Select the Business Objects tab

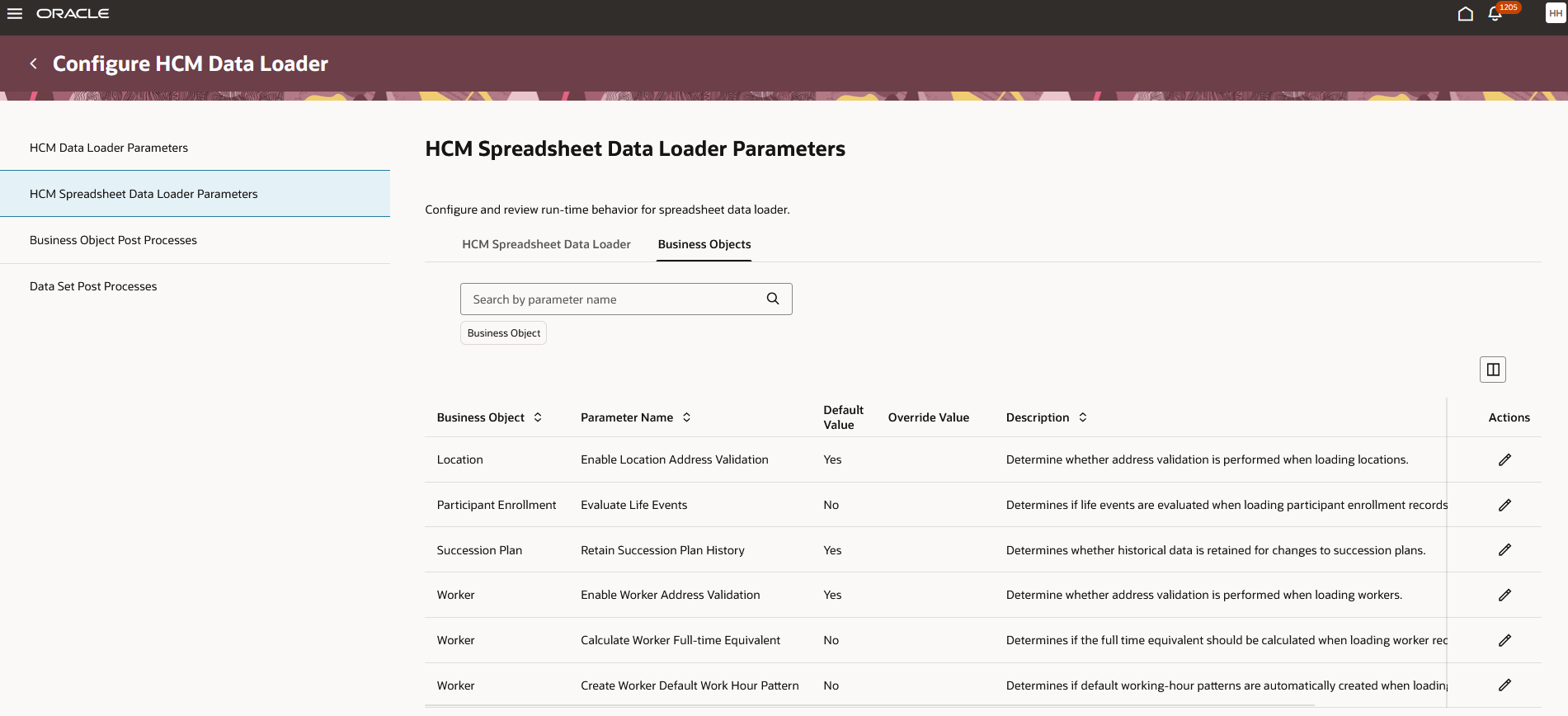[704, 244]
